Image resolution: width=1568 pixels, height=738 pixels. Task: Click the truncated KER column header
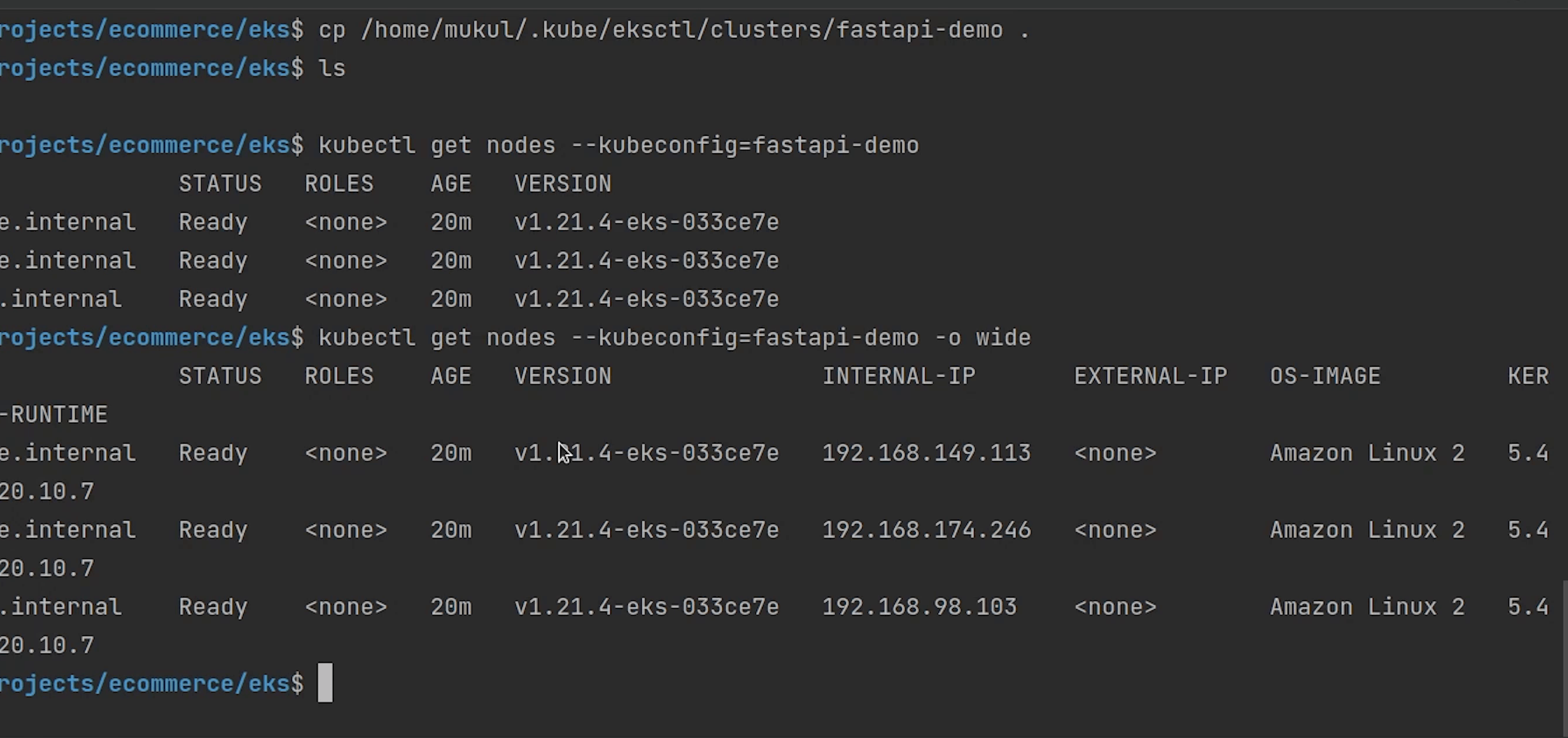coord(1528,377)
